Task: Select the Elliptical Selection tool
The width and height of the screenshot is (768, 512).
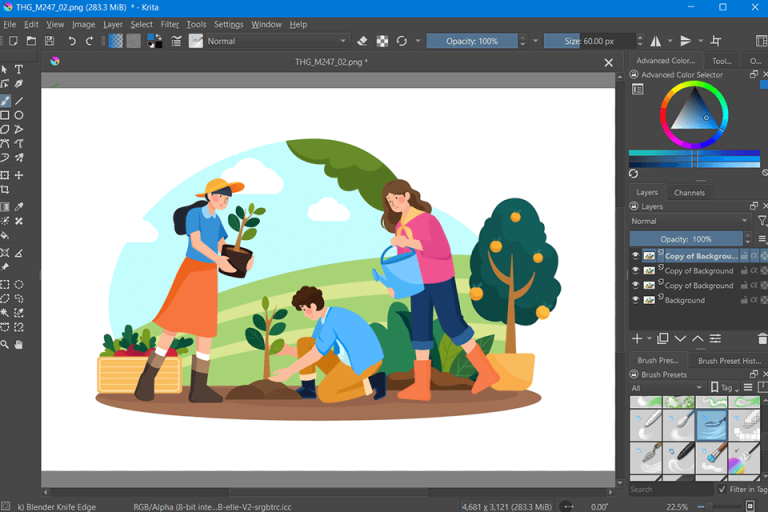Action: (x=19, y=284)
